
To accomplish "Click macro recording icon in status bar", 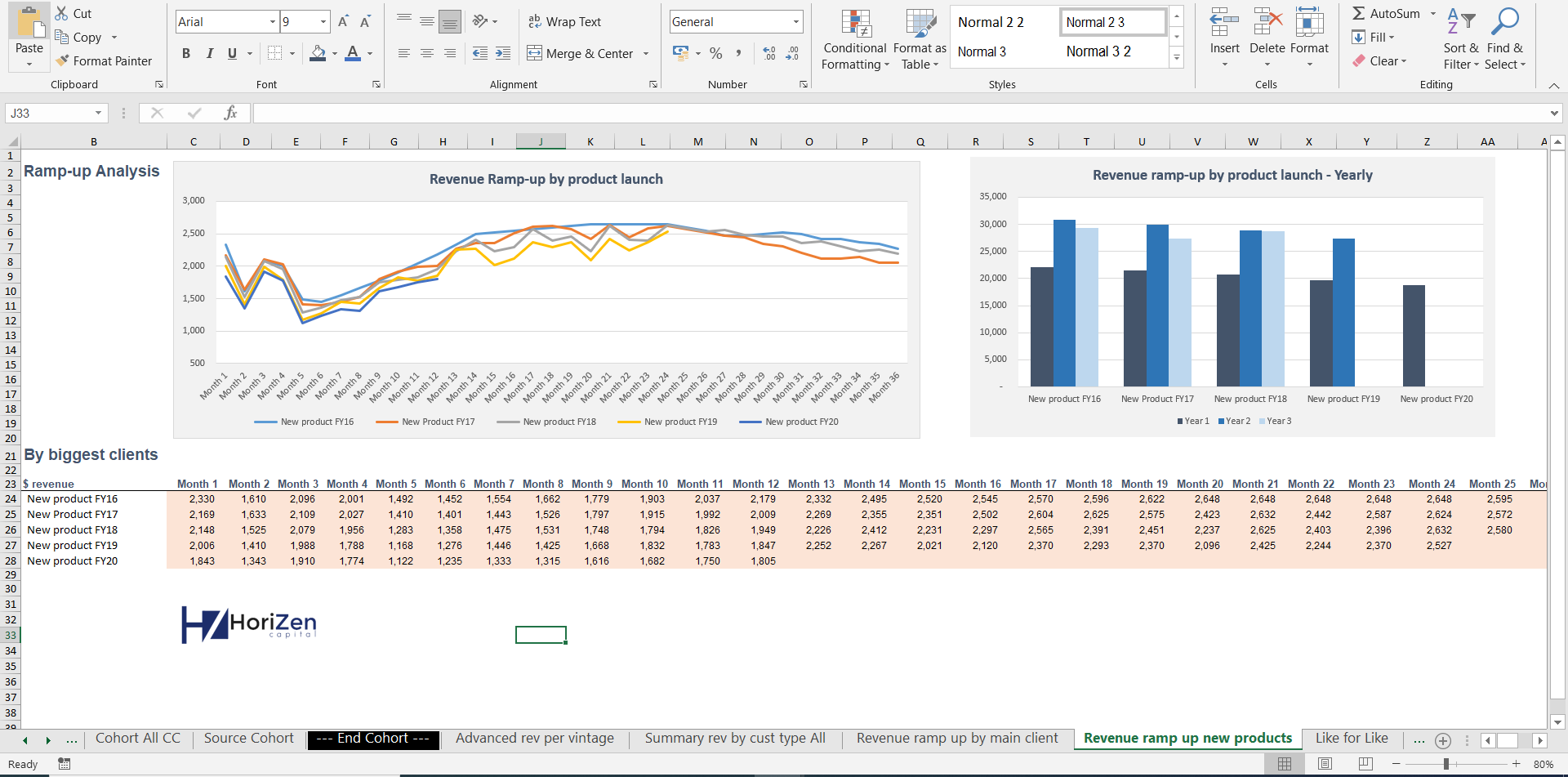I will point(65,764).
